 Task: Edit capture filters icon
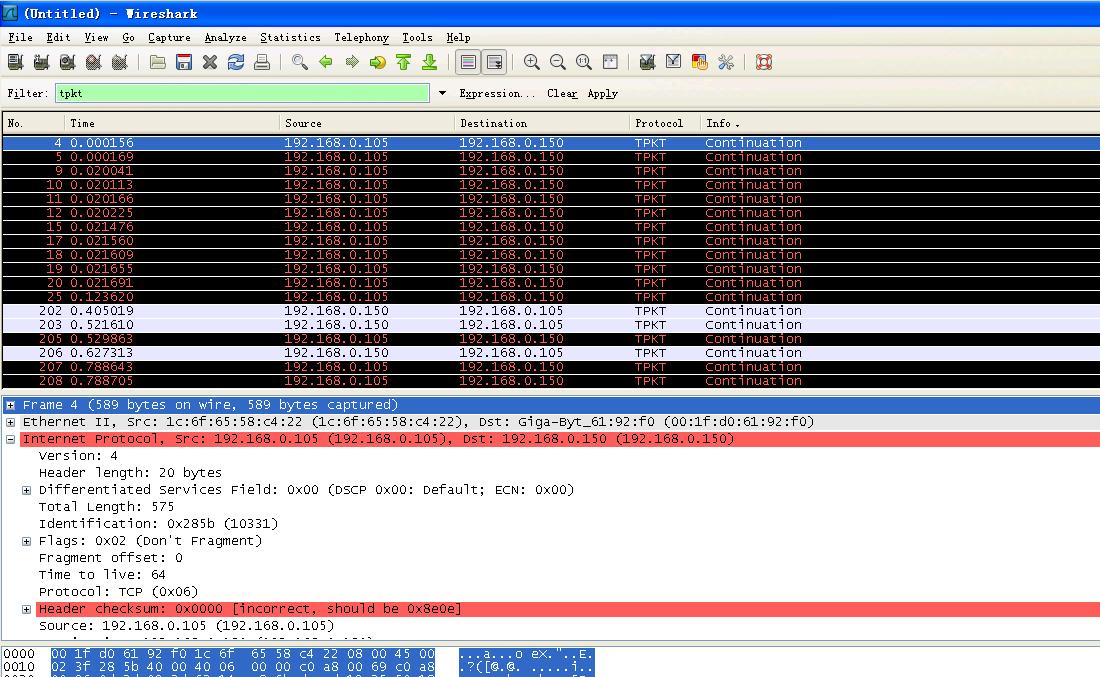(x=648, y=62)
